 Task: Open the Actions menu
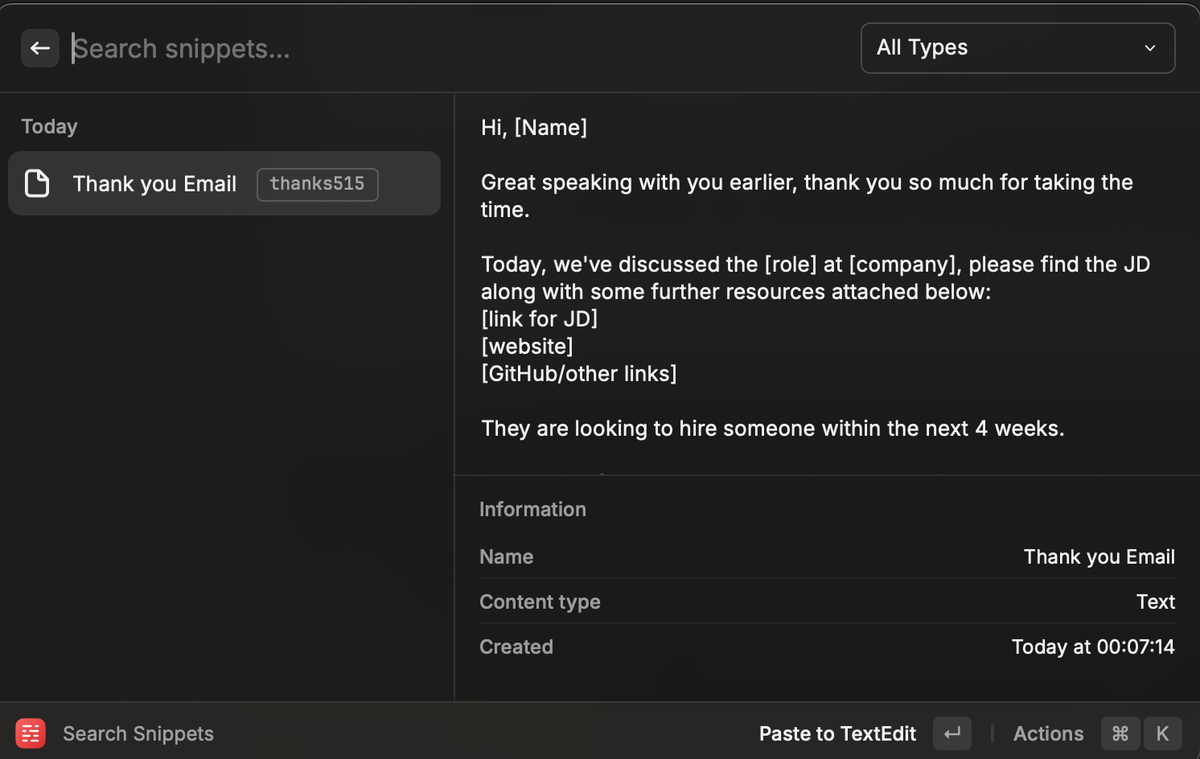click(x=1048, y=733)
